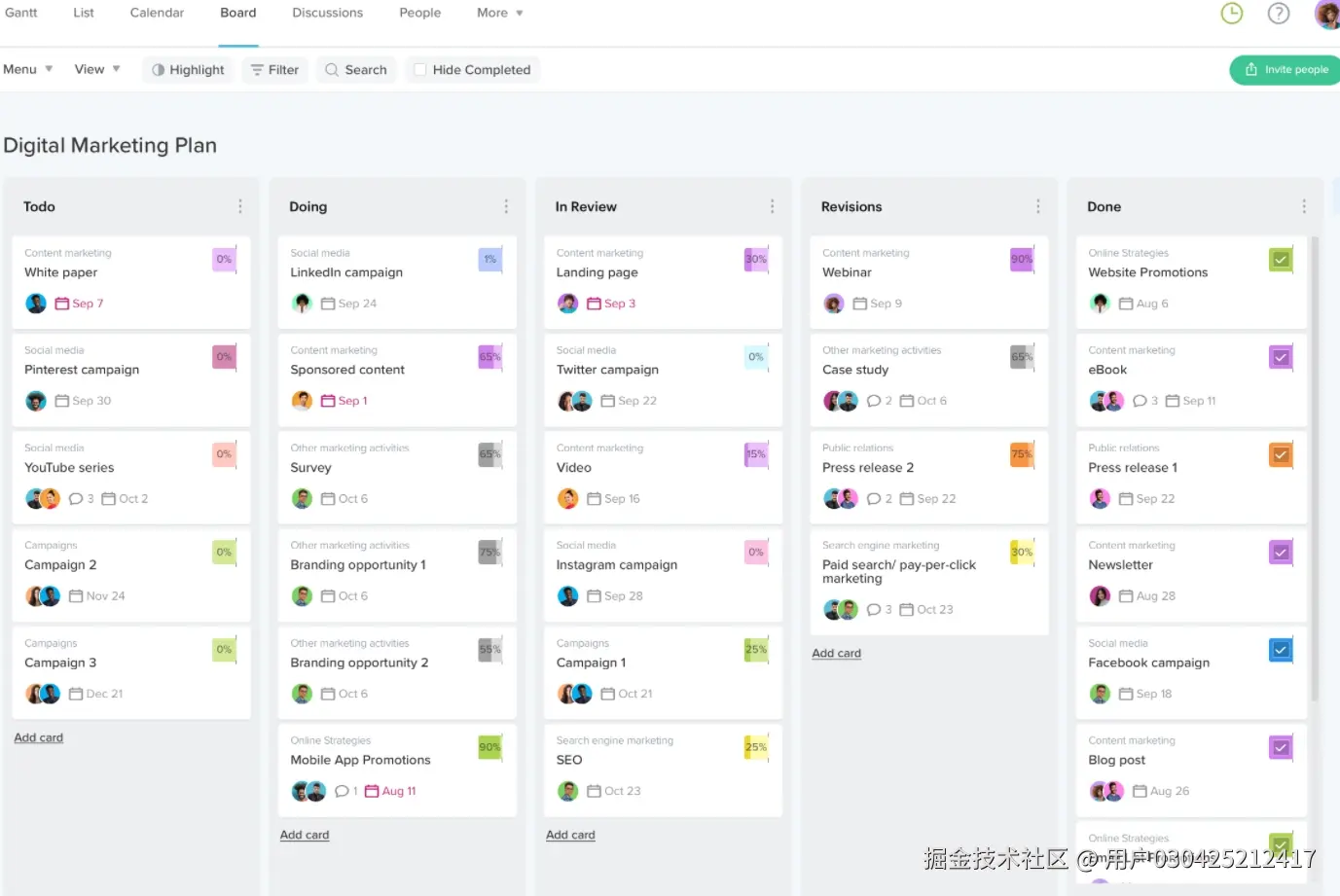This screenshot has height=896, width=1340.
Task: Switch to the Gantt tab
Action: pyautogui.click(x=21, y=13)
